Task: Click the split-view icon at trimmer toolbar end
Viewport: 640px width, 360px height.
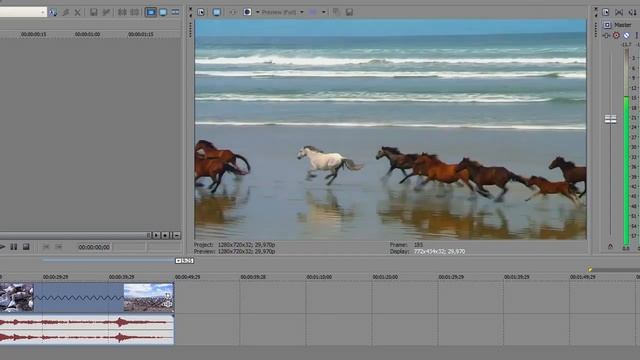Action: point(175,12)
